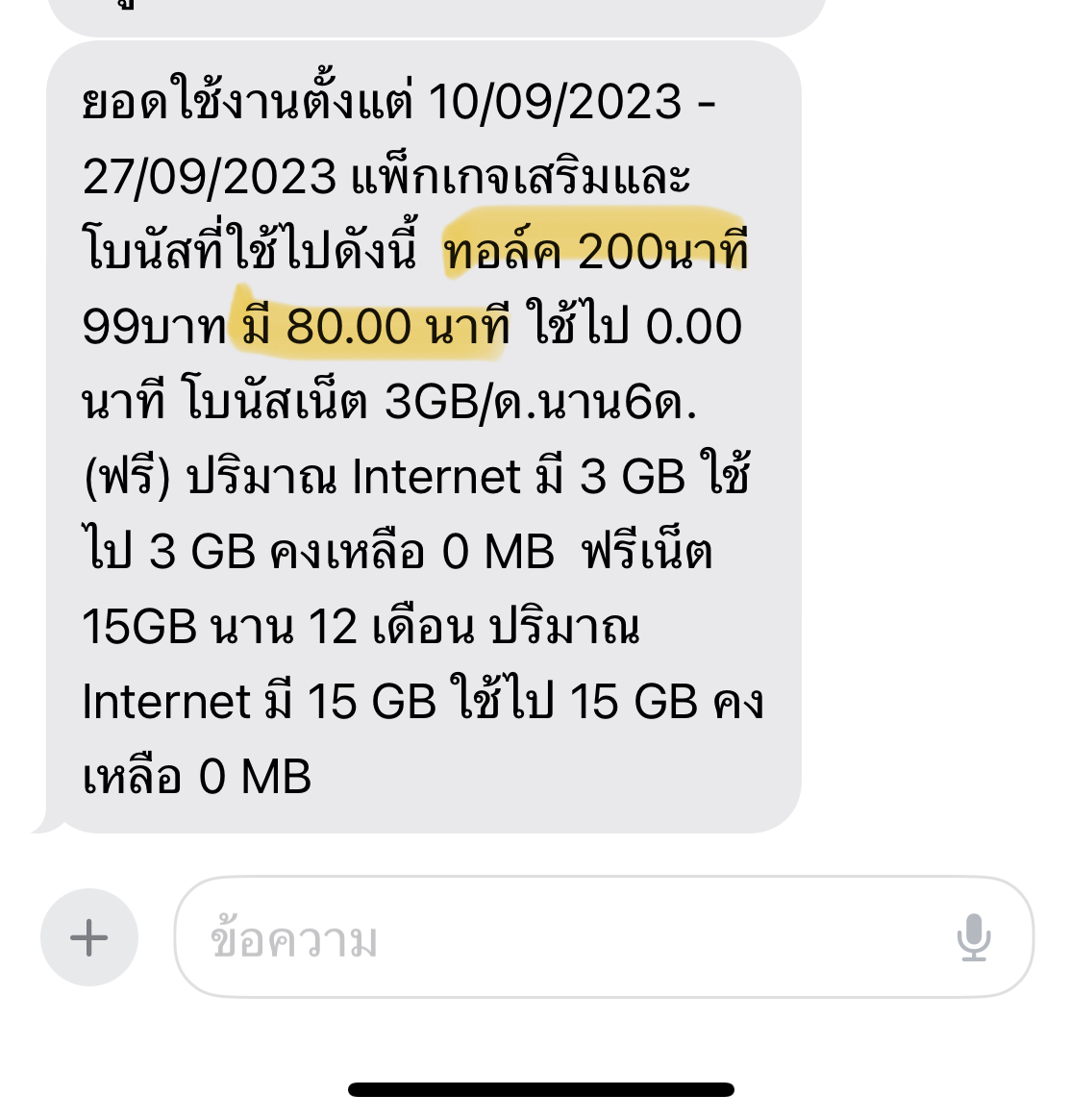Tap the text Internet มี 15 GB
The height and width of the screenshot is (1120, 1070).
pyautogui.click(x=260, y=700)
